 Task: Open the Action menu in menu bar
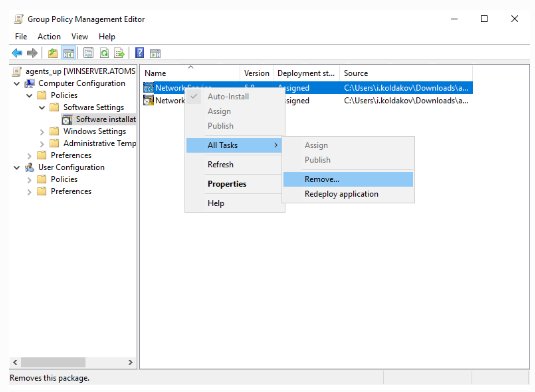pyautogui.click(x=49, y=37)
